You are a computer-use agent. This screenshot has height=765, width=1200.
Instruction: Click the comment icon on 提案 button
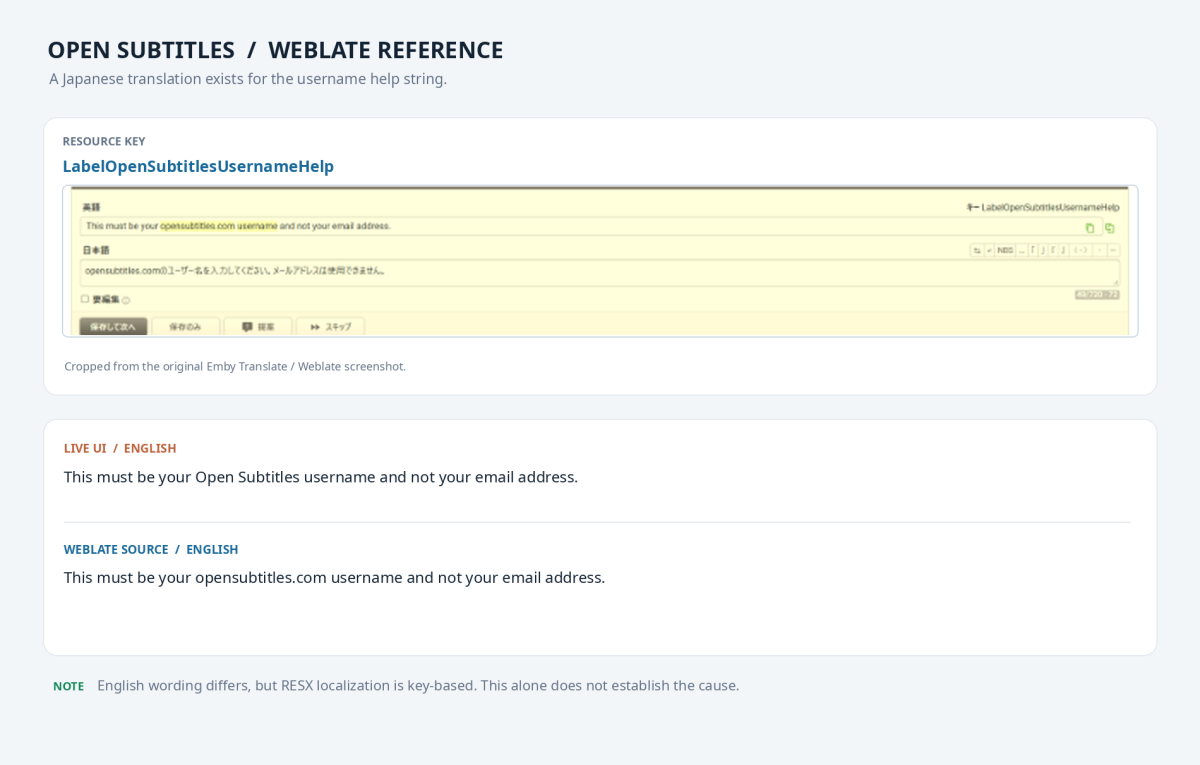coord(247,327)
